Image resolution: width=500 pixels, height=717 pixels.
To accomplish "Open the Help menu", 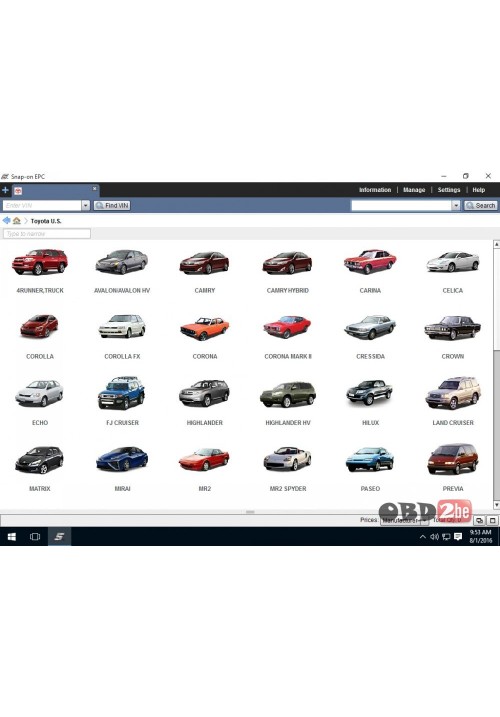I will click(478, 190).
